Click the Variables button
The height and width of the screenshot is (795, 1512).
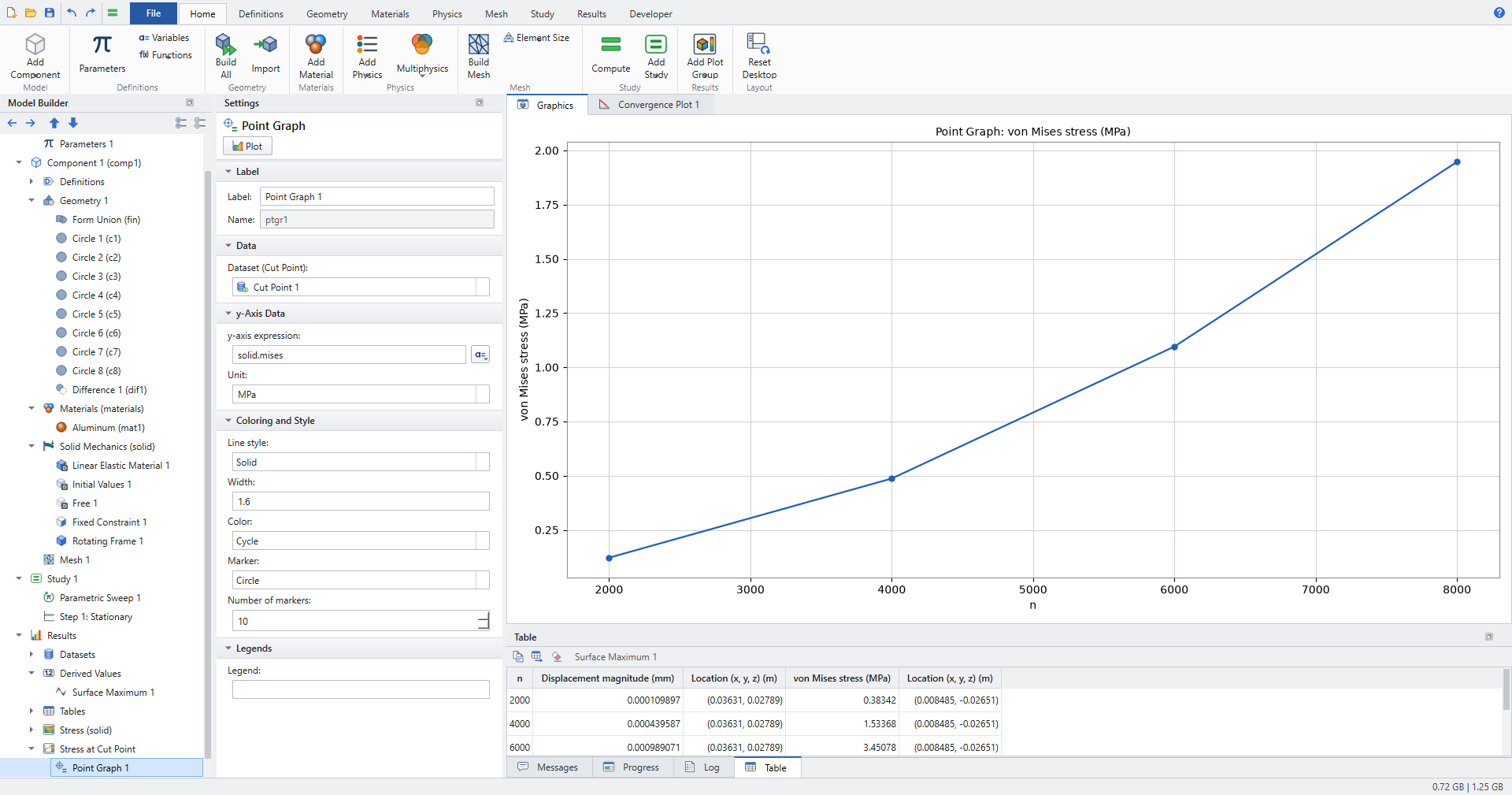pos(164,38)
